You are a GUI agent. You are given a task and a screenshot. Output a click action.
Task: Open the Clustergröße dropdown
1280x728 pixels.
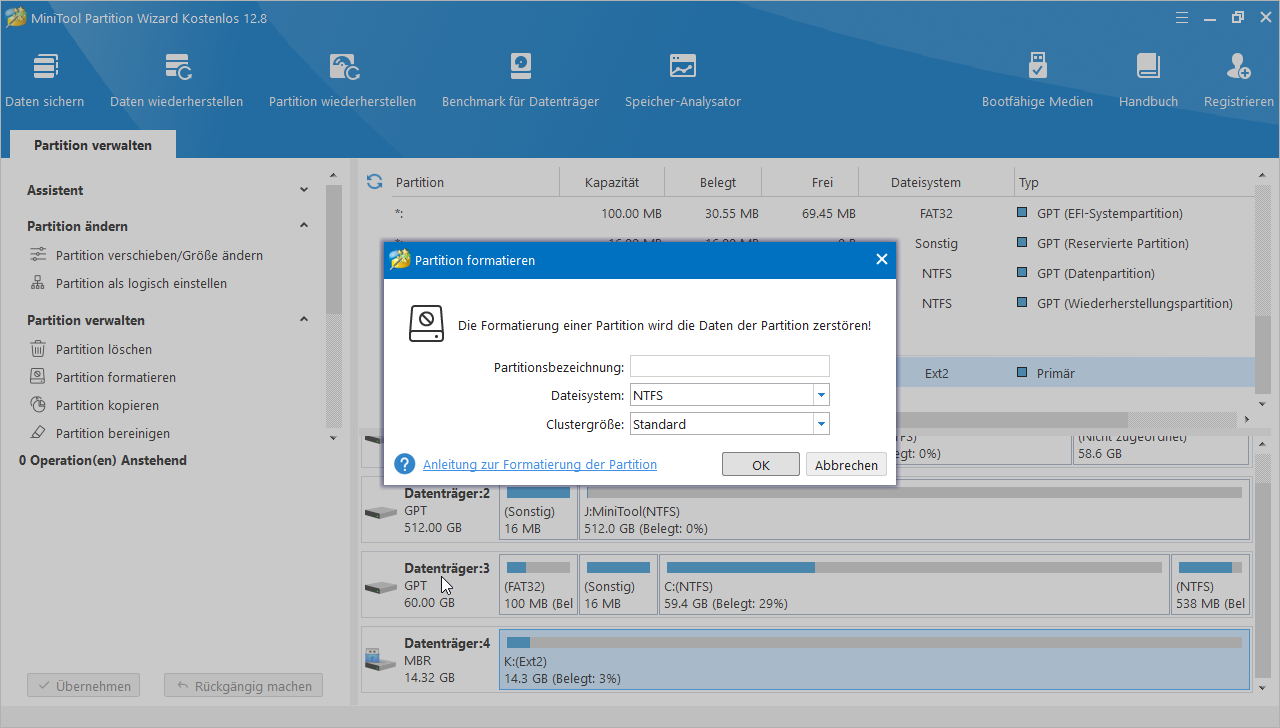coord(821,424)
